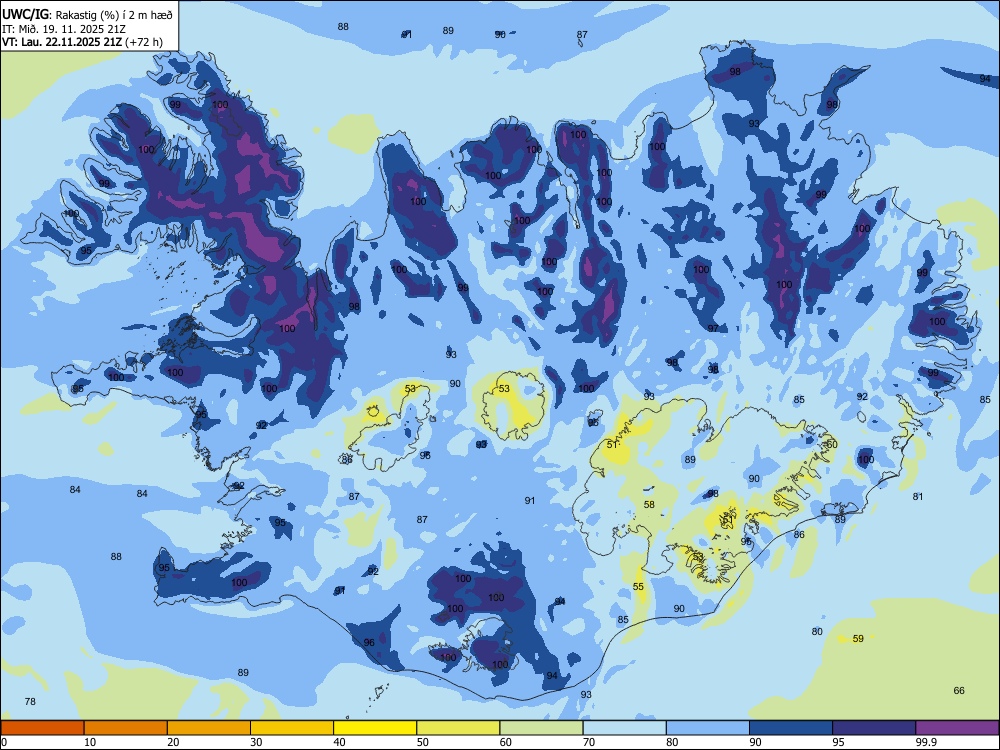
Task: Click the legend scale label '99.9'
Action: [x=926, y=742]
